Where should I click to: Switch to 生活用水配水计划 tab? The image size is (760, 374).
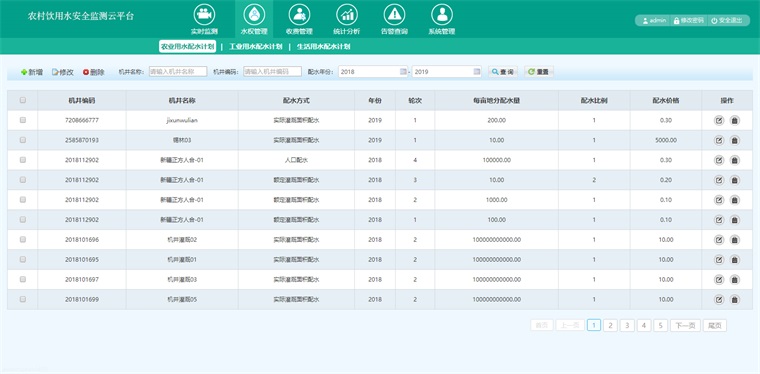click(323, 47)
